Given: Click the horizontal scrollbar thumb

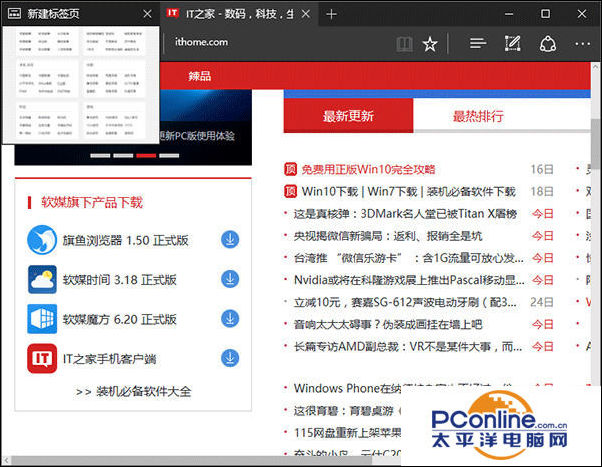Looking at the screenshot, I should pos(192,460).
